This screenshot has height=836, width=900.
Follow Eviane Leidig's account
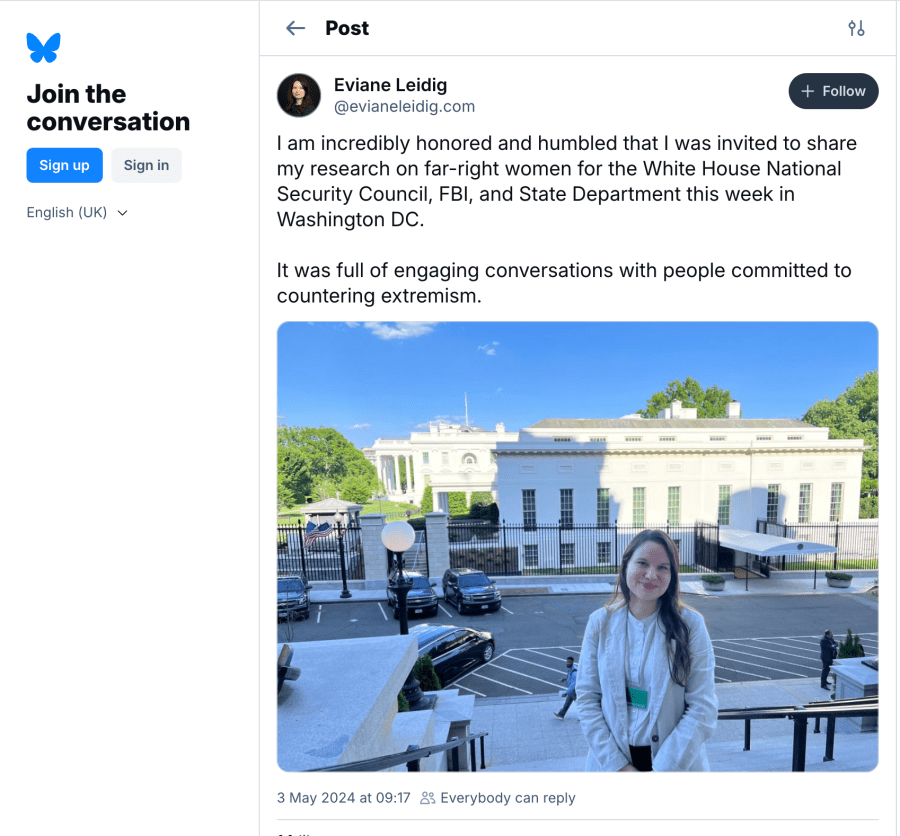pyautogui.click(x=833, y=91)
